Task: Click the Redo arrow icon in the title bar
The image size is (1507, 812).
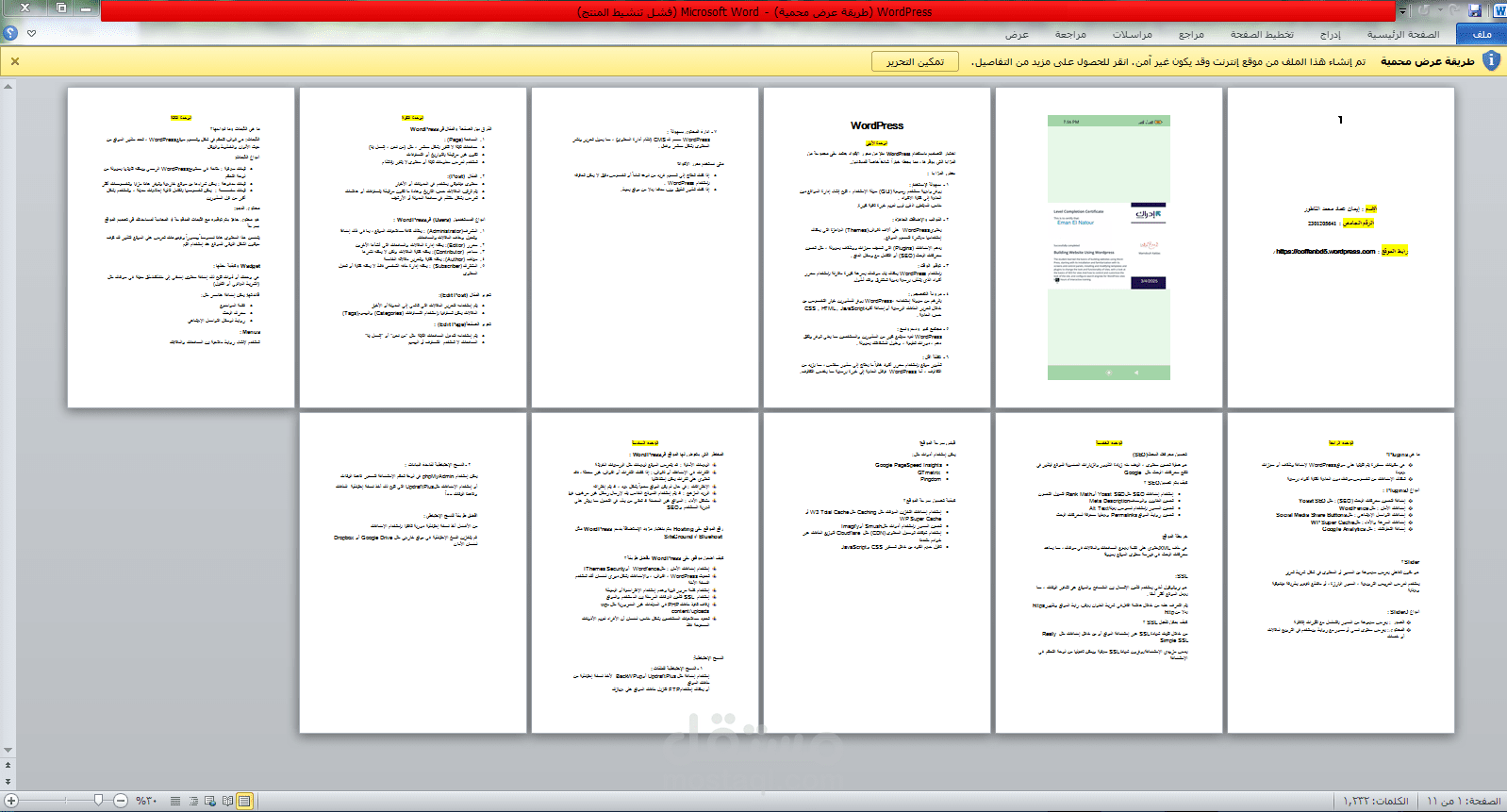Action: pos(1424,10)
